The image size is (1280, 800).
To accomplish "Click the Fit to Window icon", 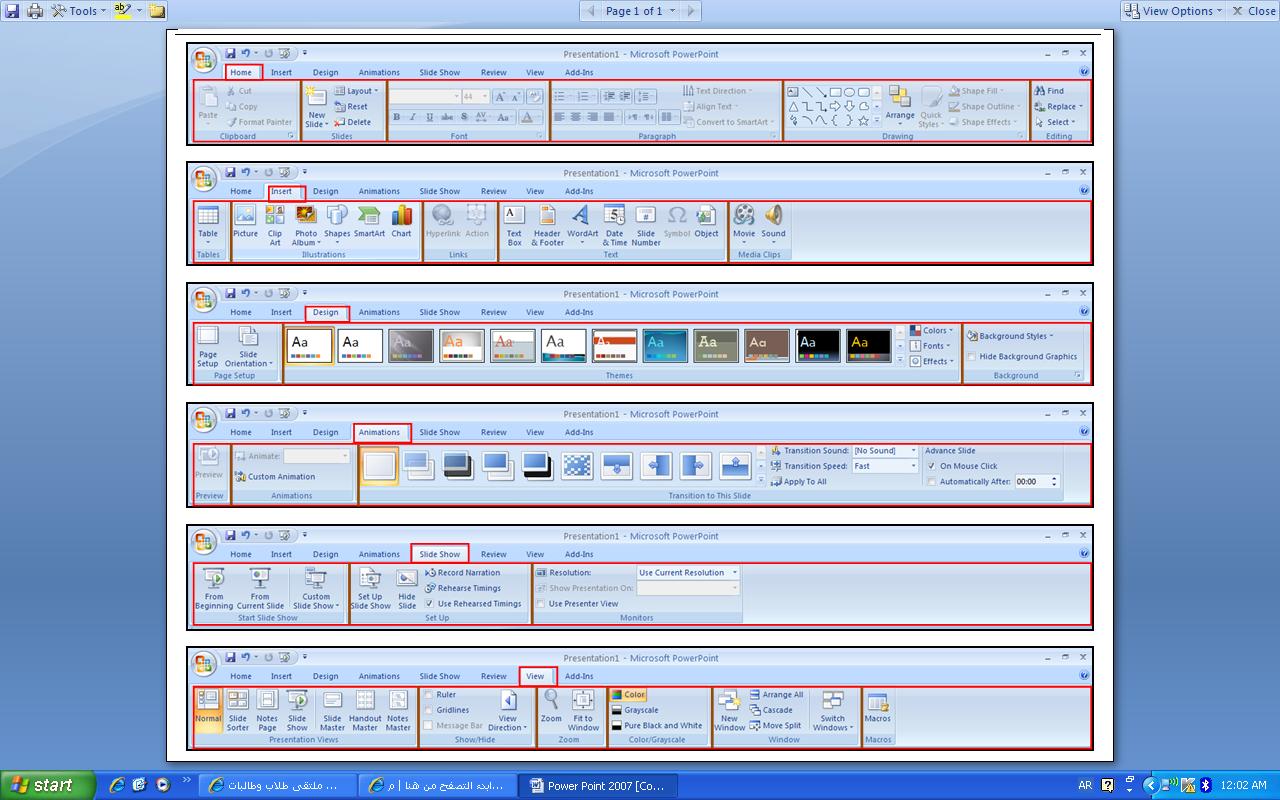I will pyautogui.click(x=583, y=701).
